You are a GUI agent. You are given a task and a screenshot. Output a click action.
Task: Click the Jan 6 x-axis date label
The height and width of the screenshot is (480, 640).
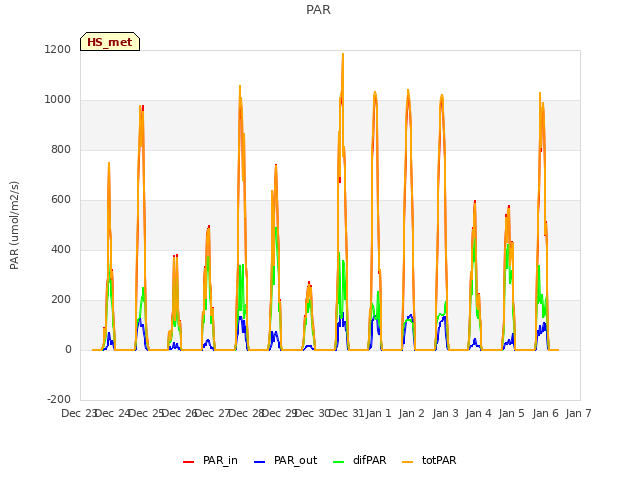tap(545, 413)
